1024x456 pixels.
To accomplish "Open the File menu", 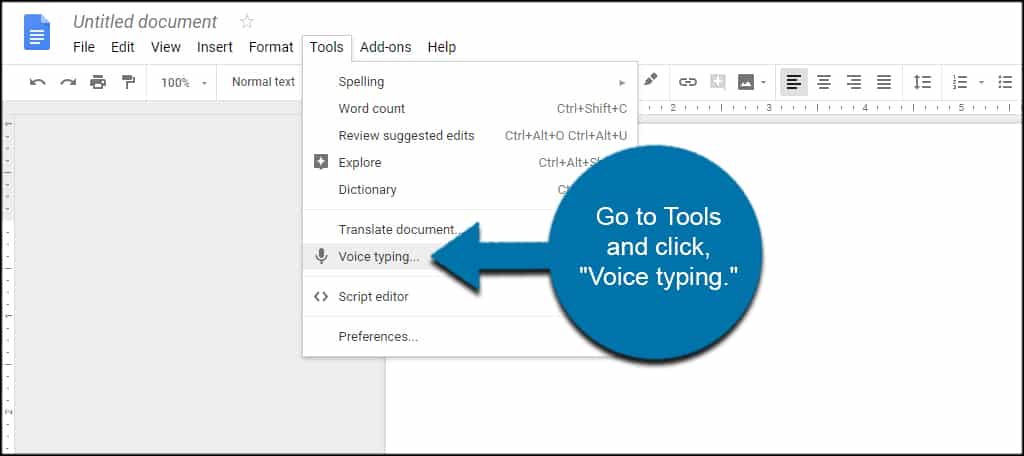I will point(84,47).
